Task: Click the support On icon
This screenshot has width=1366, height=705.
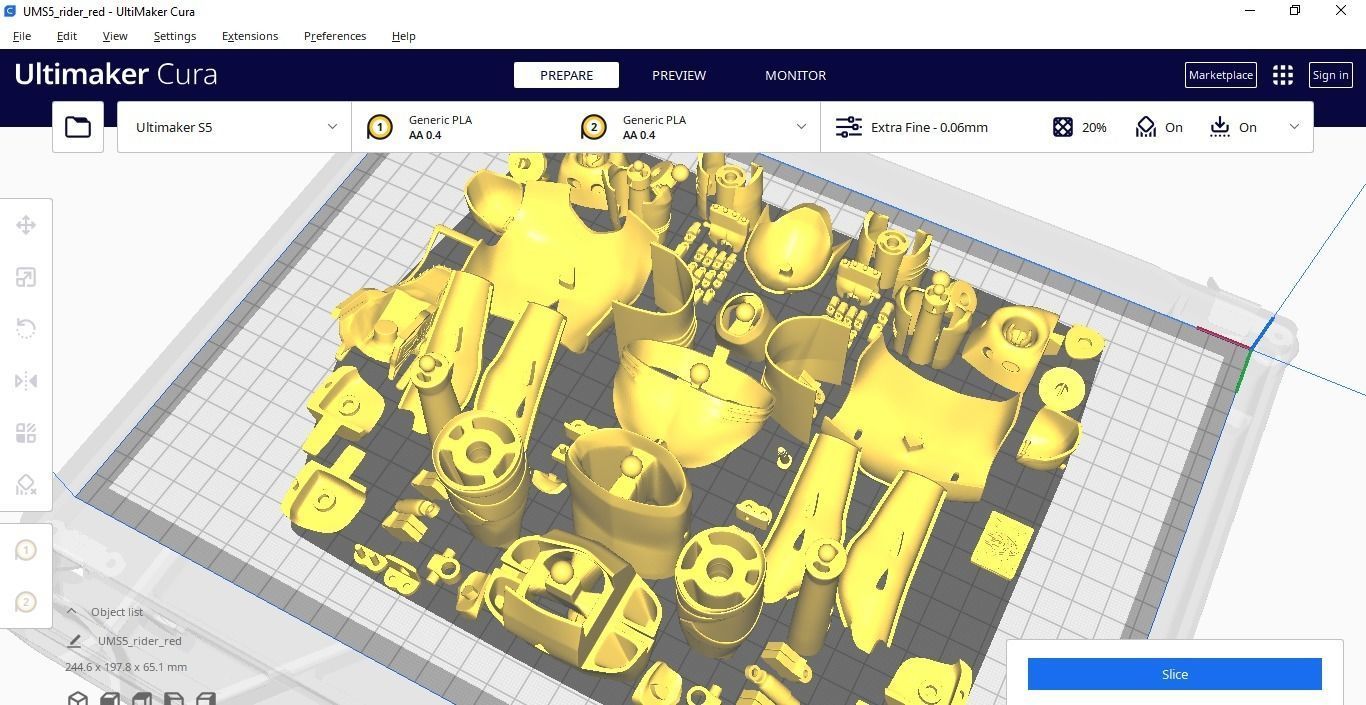Action: click(1146, 127)
